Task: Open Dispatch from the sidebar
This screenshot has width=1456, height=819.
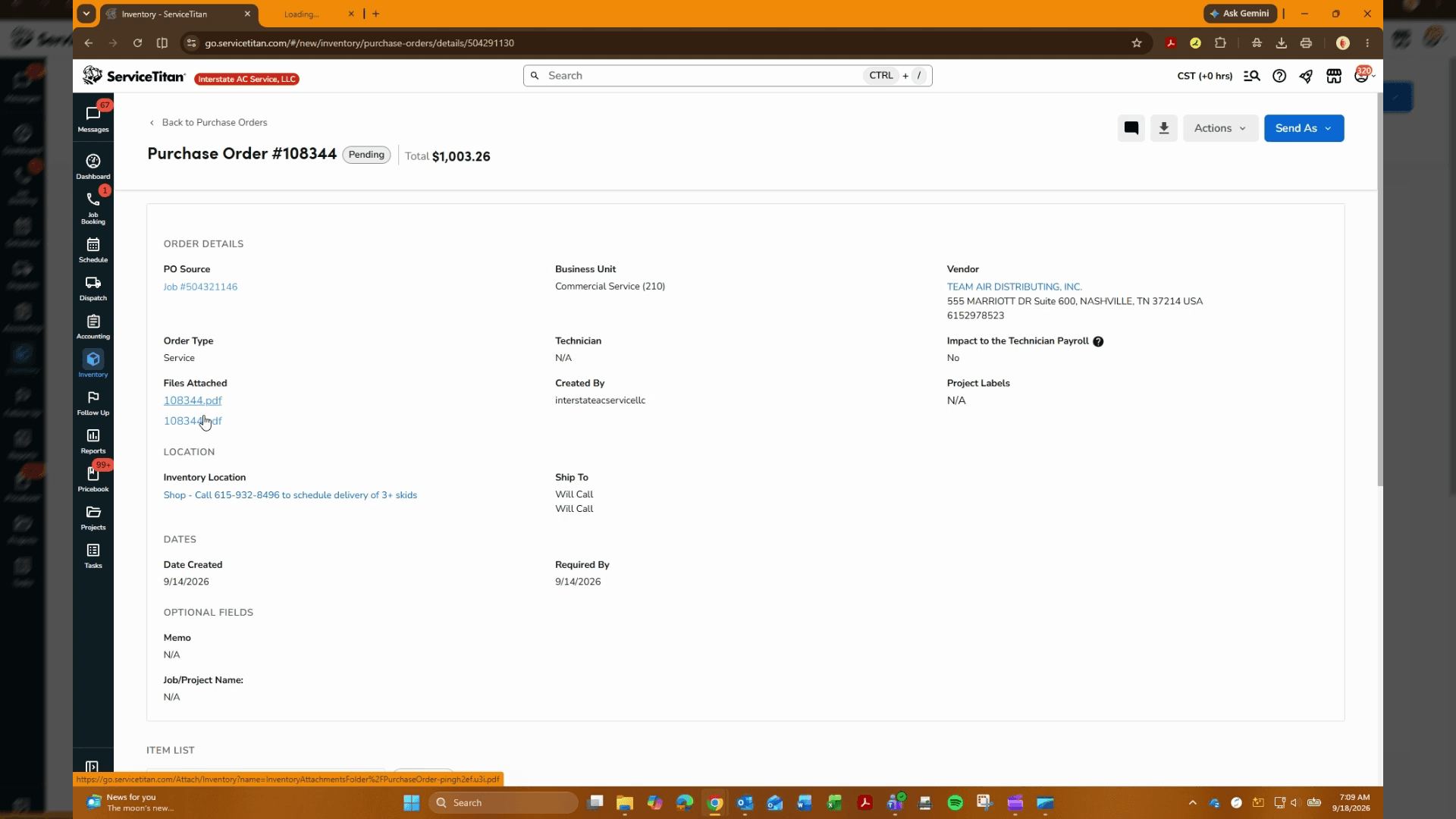Action: click(93, 288)
